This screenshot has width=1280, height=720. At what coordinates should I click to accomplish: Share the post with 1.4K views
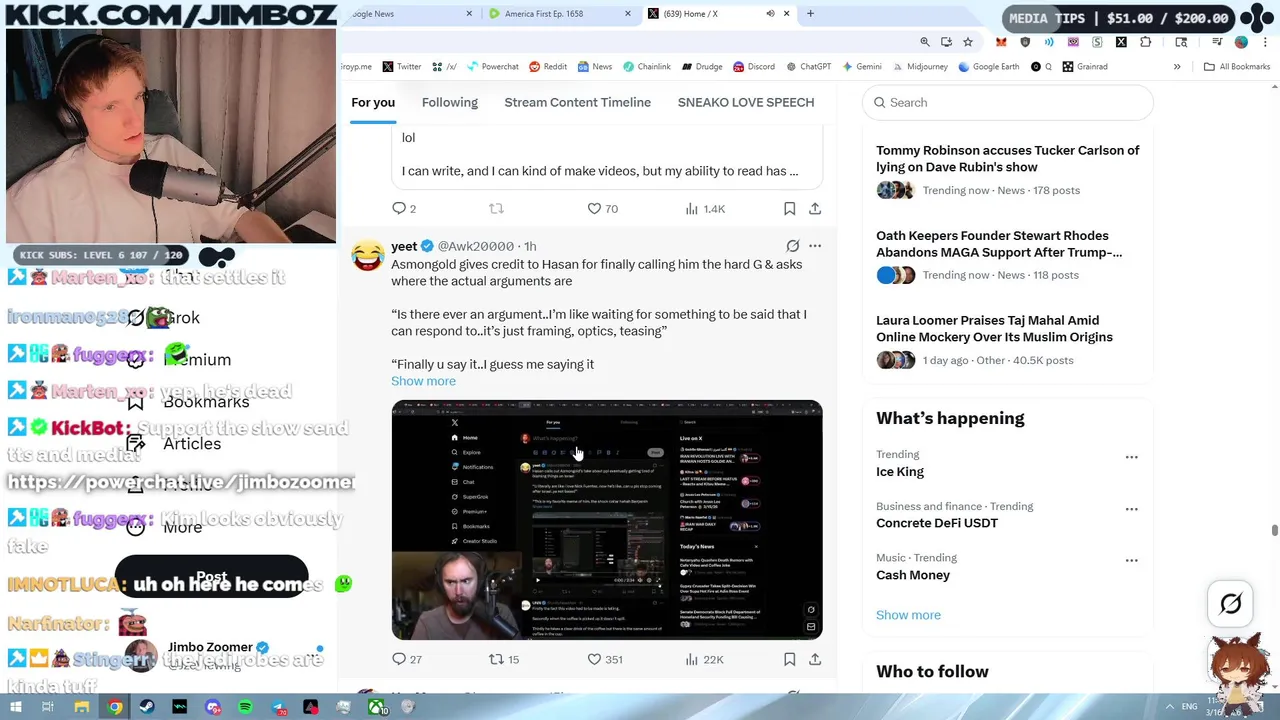click(815, 208)
